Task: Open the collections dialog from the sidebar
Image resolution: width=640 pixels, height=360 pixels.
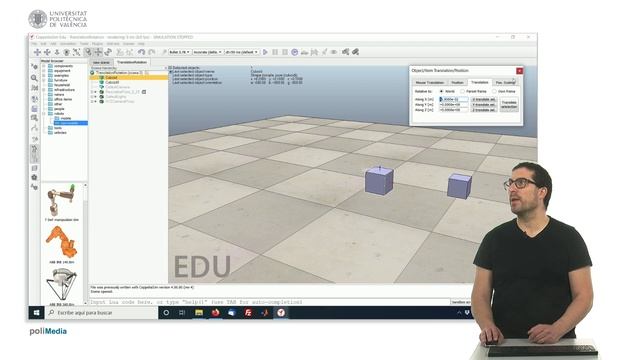Action: tap(34, 98)
